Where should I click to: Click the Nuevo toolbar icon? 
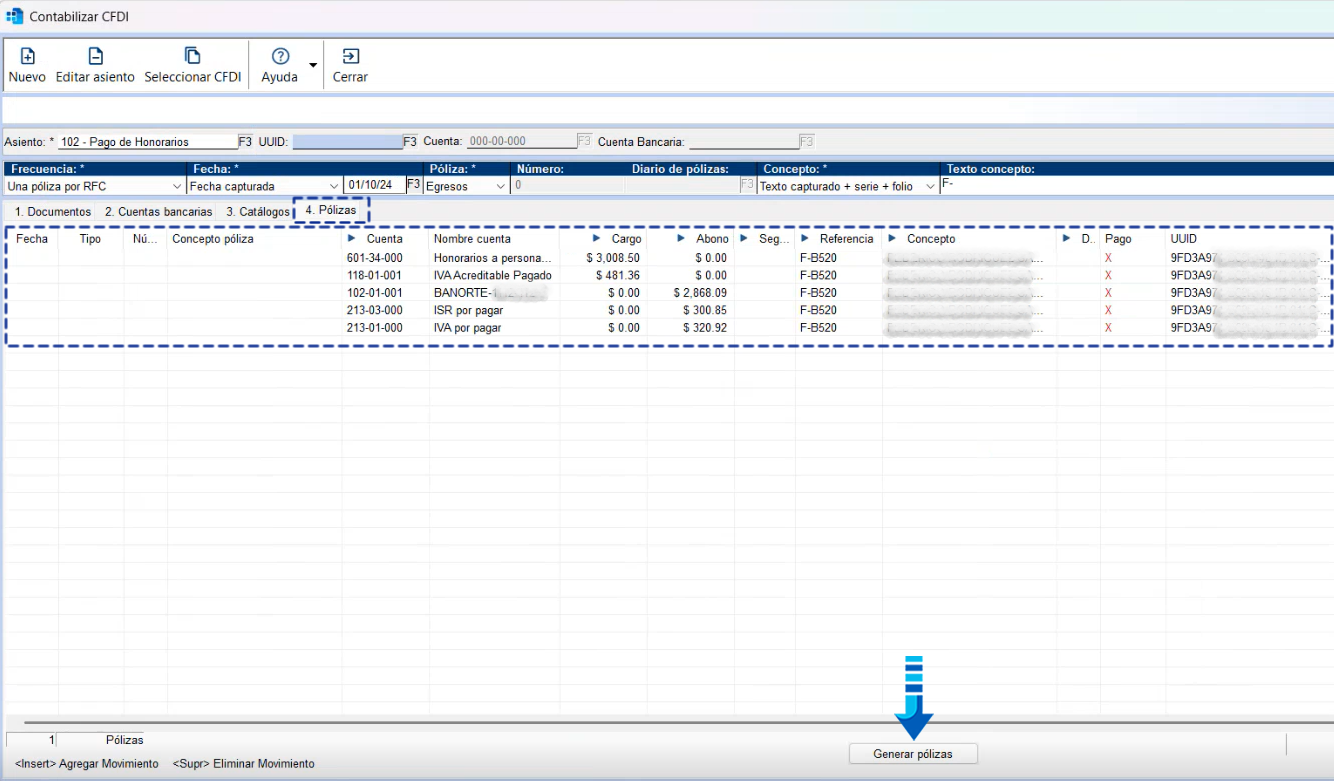(x=27, y=57)
